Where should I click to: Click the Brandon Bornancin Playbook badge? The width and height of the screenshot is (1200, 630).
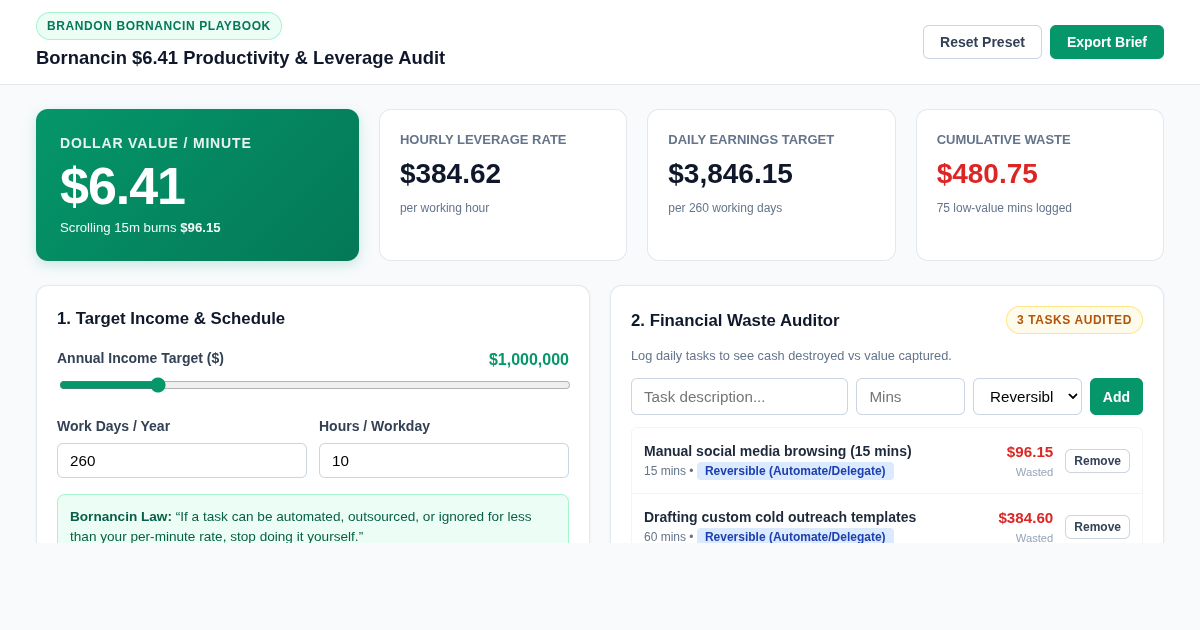coord(159,26)
